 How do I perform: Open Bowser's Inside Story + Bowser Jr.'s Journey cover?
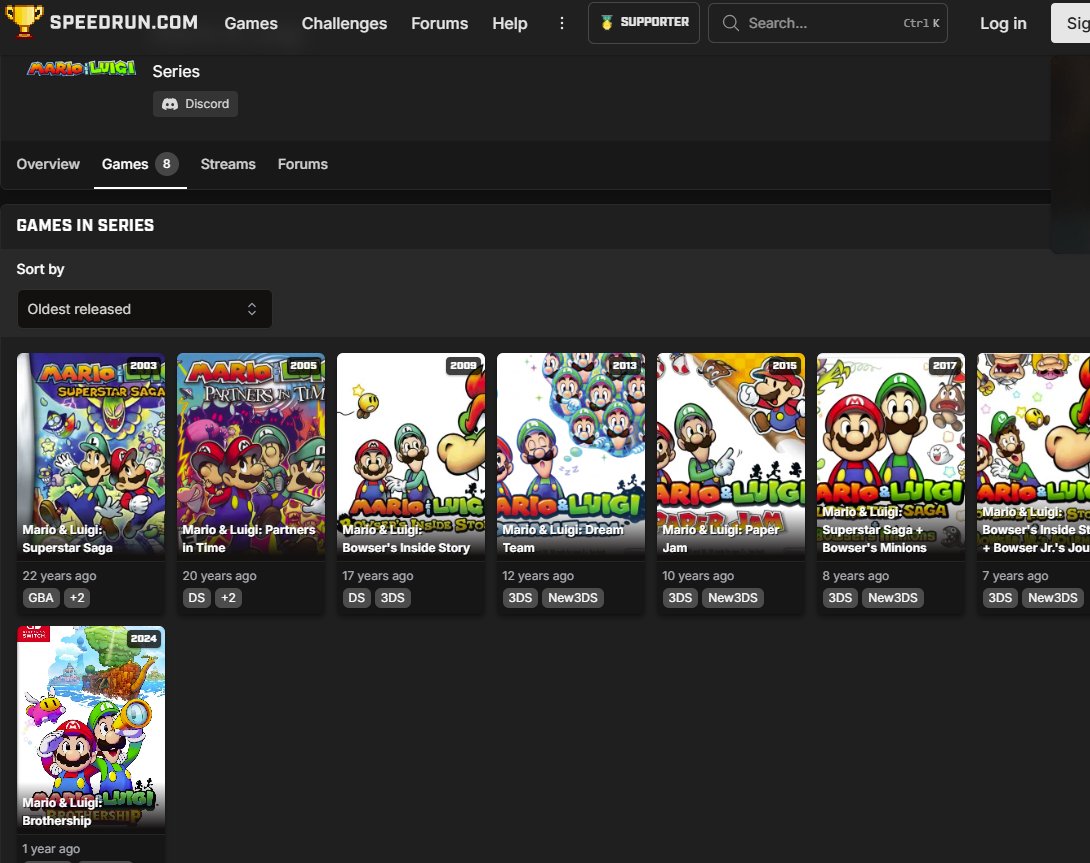1034,456
